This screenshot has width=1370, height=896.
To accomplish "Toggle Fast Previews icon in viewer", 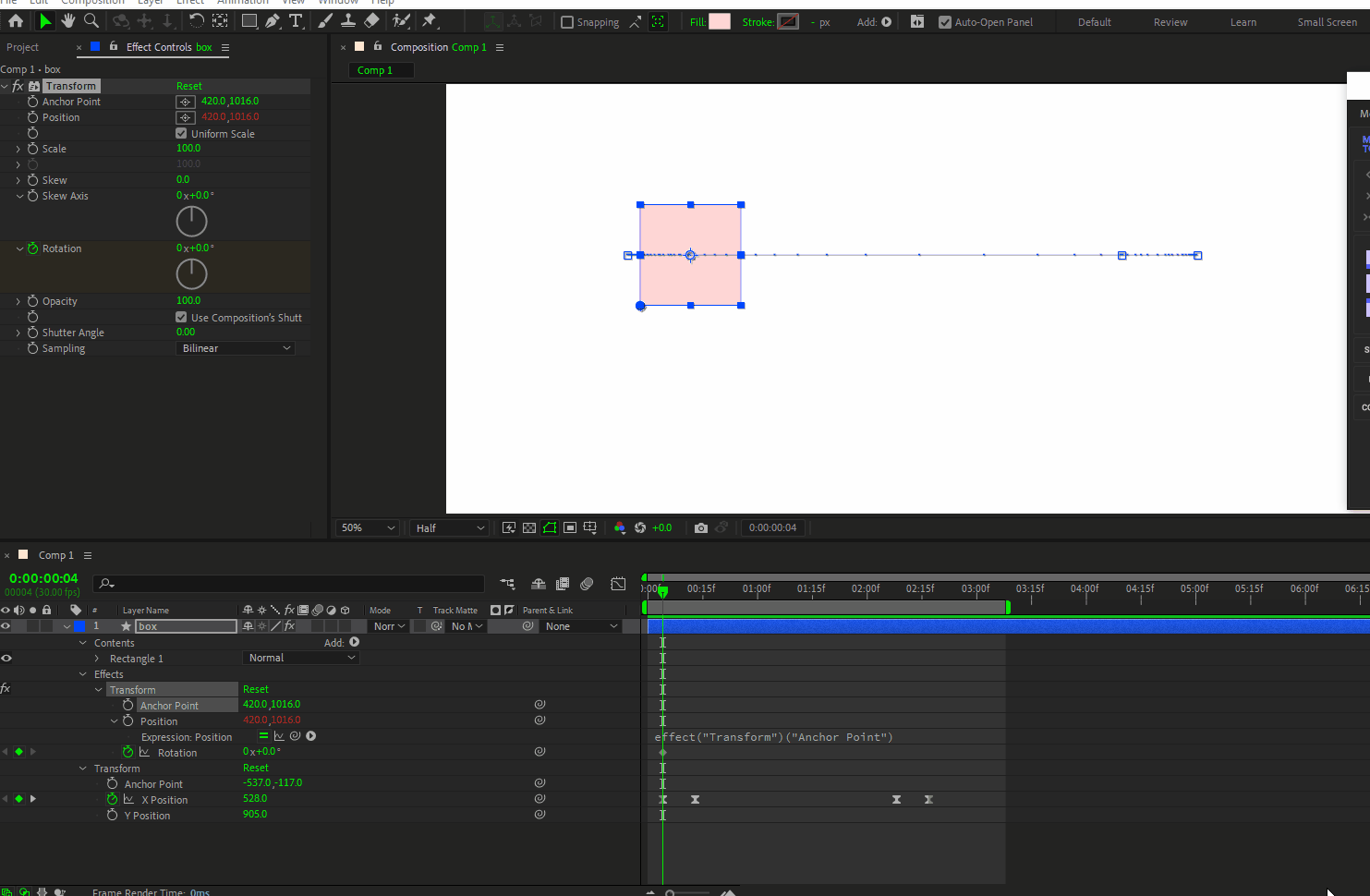I will click(x=509, y=527).
